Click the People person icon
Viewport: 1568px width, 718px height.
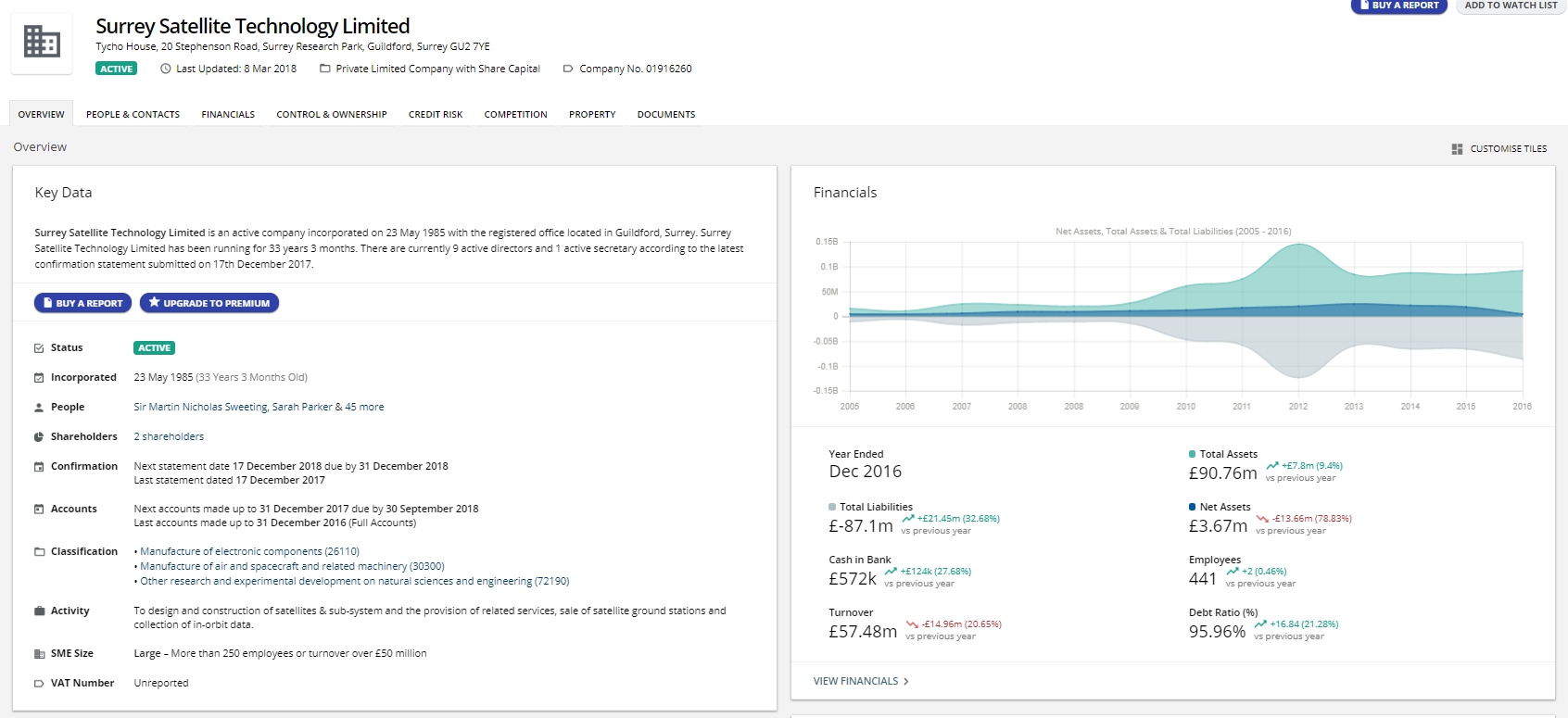pyautogui.click(x=39, y=408)
